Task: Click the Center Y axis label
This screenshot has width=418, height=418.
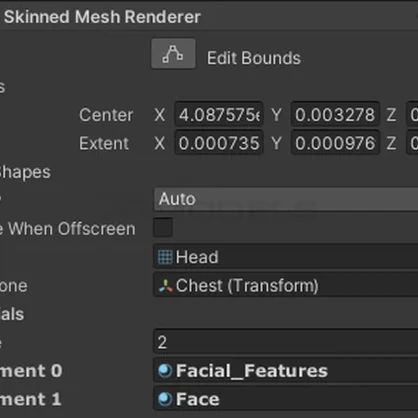Action: (277, 115)
